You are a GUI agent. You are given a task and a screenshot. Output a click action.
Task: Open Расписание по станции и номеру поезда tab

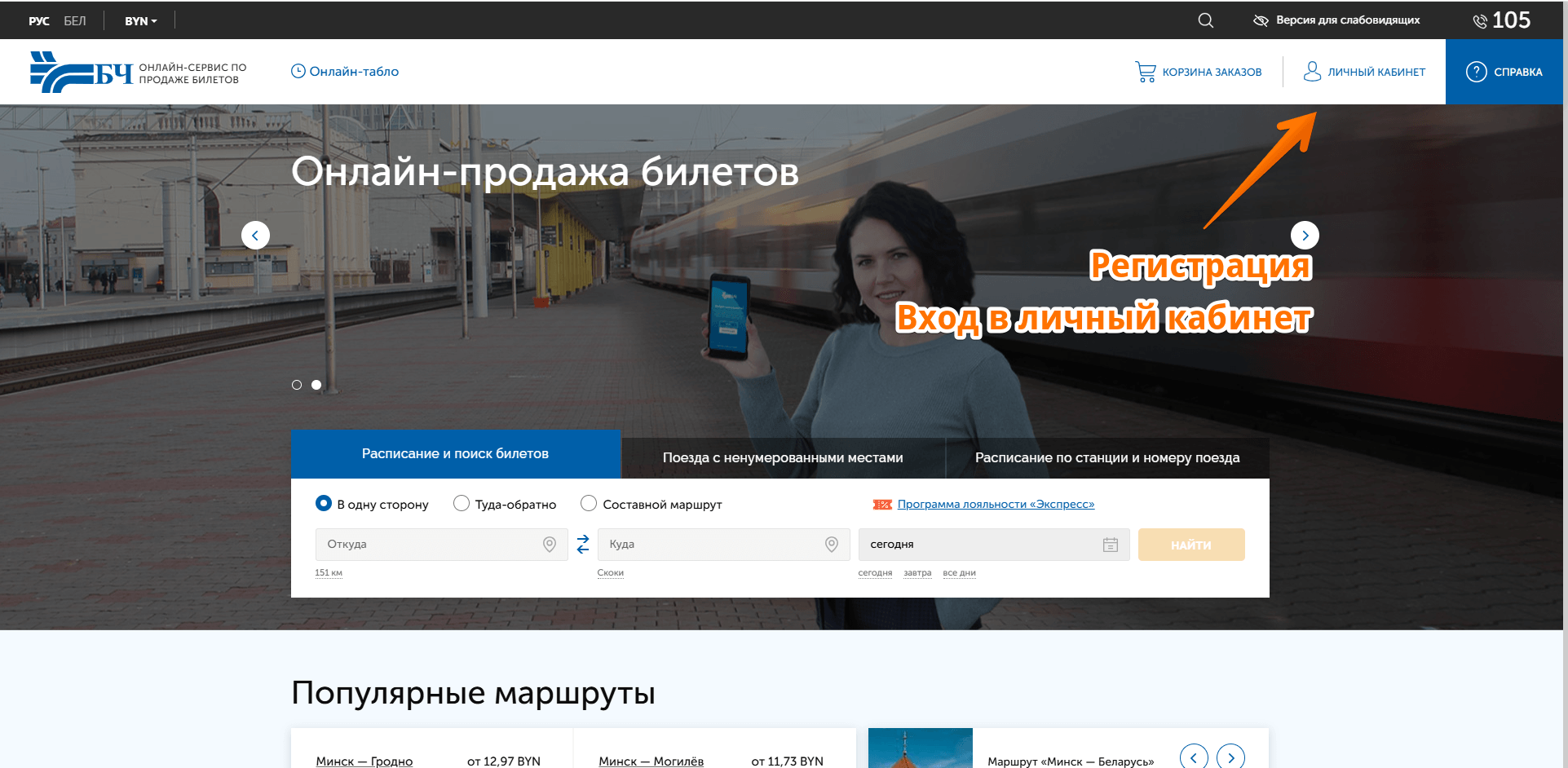[x=1107, y=458]
